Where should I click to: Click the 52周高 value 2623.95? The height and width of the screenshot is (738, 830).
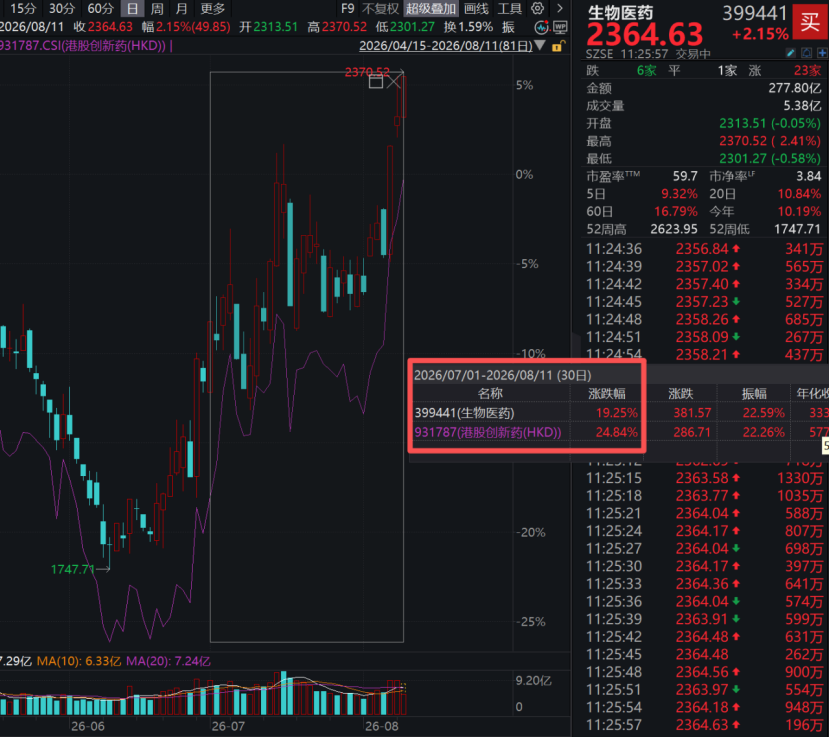pyautogui.click(x=674, y=229)
